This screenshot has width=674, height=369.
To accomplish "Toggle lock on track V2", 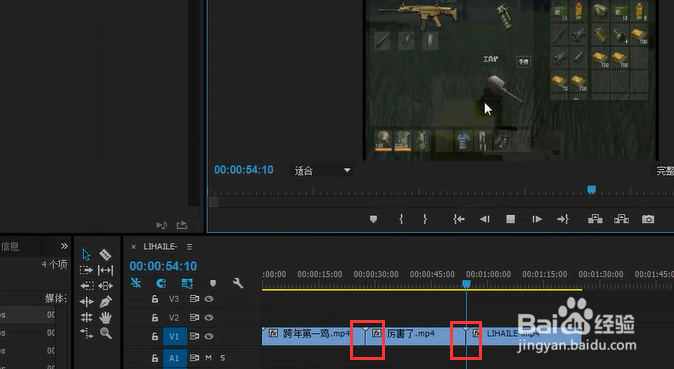I will pos(155,317).
